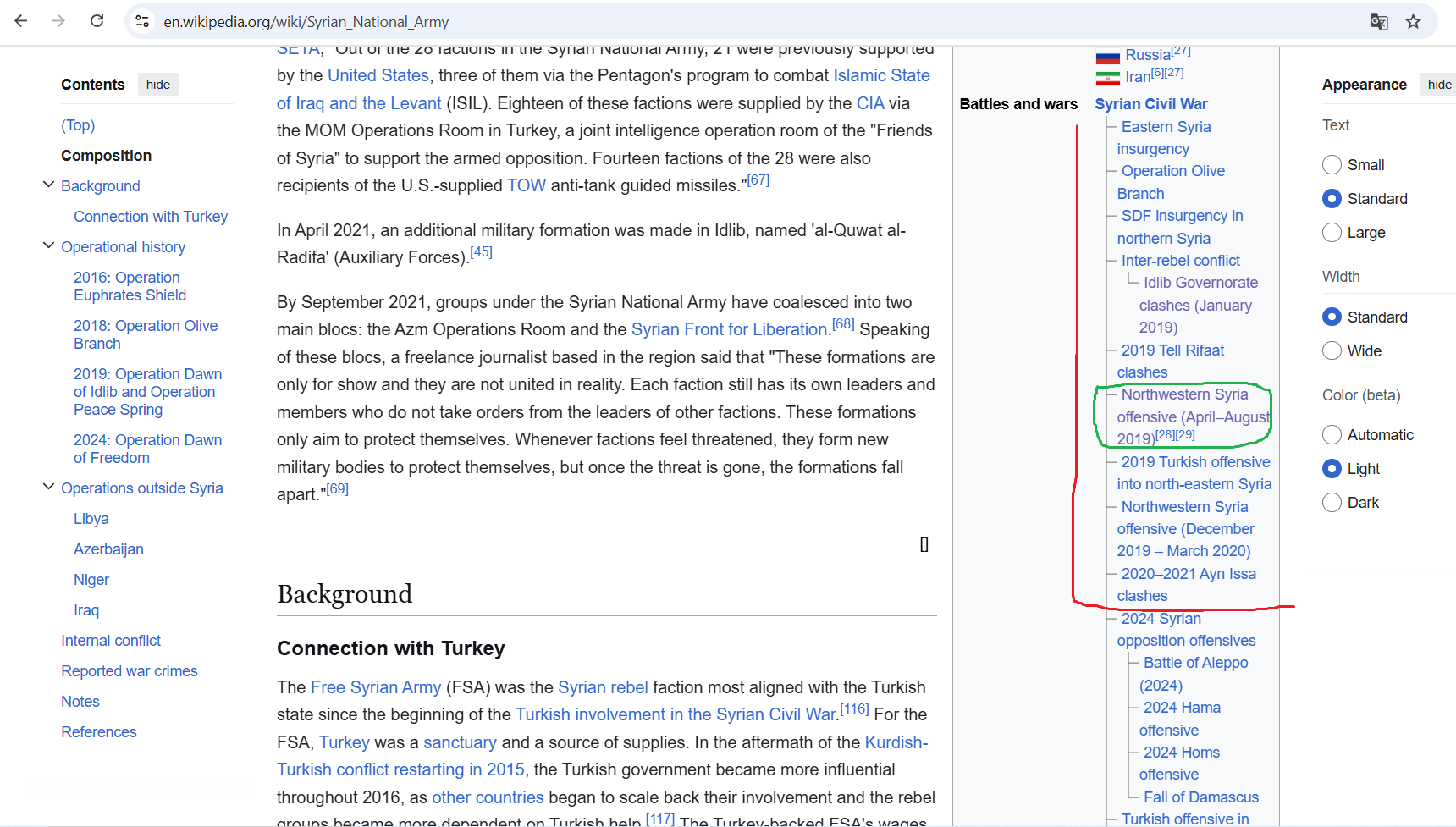Viewport: 1456px width, 827px height.
Task: Open the Syrian rebel link
Action: tap(603, 687)
